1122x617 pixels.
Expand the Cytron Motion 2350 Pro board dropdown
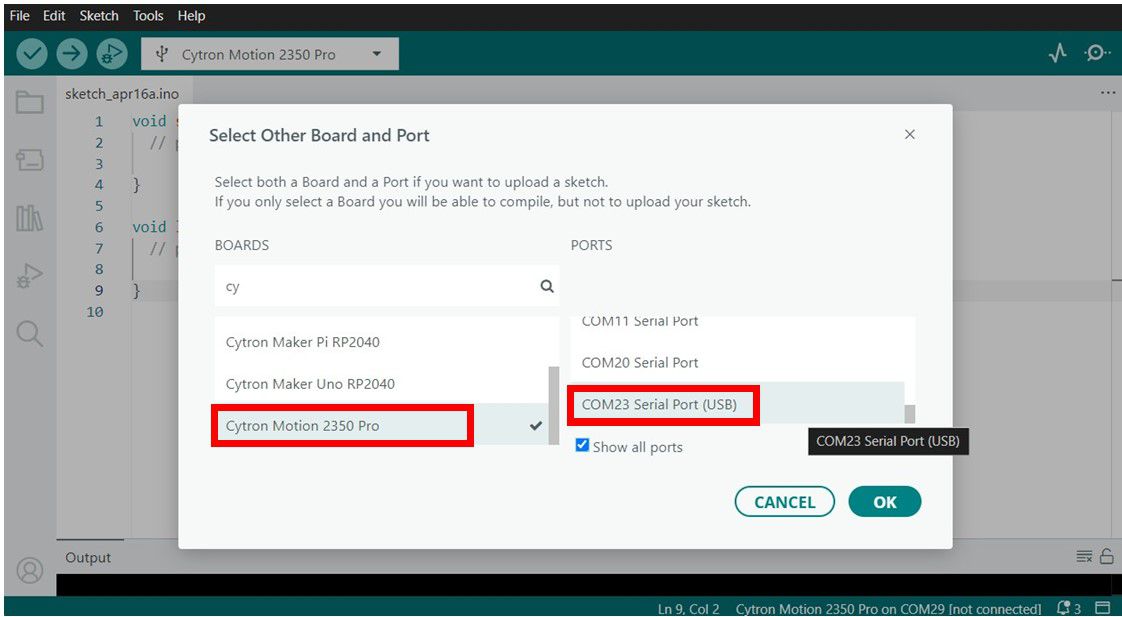pos(270,54)
